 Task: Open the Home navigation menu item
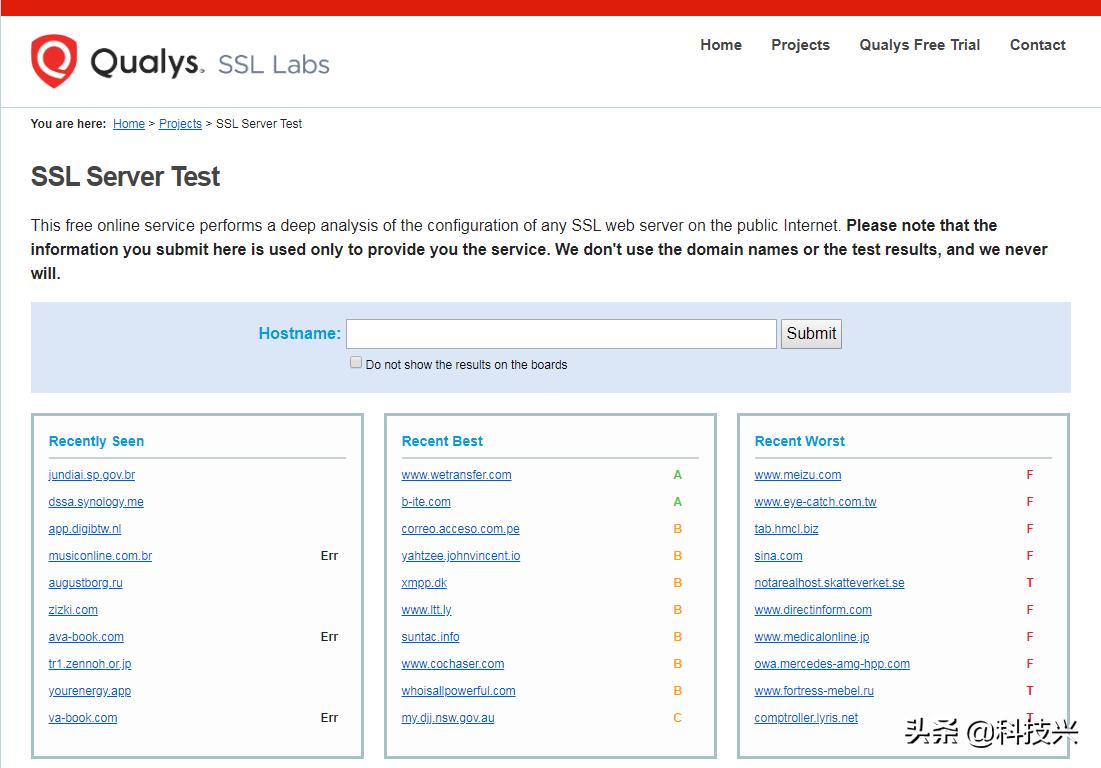(720, 45)
